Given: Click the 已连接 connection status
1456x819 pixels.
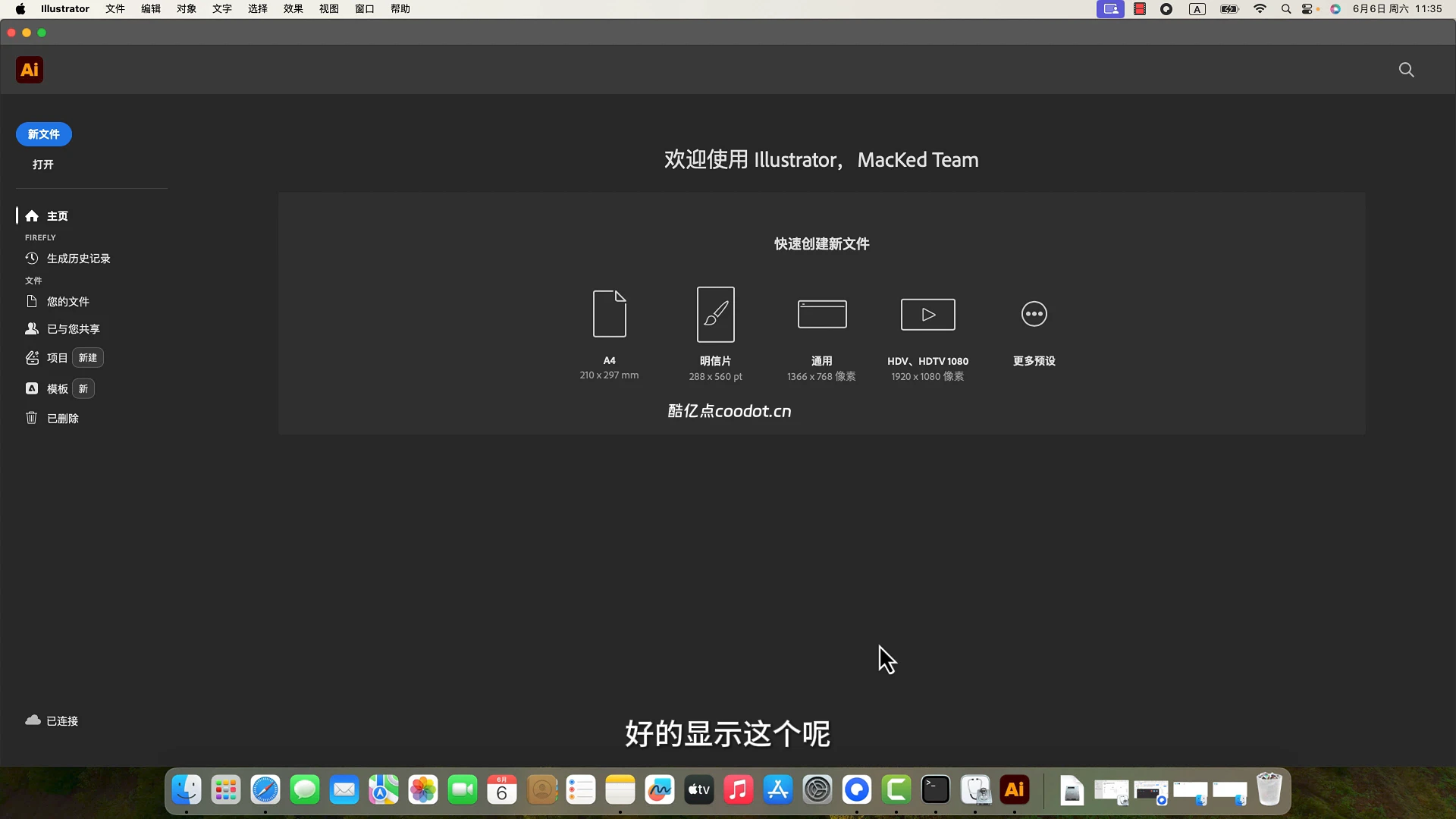Looking at the screenshot, I should pos(62,721).
